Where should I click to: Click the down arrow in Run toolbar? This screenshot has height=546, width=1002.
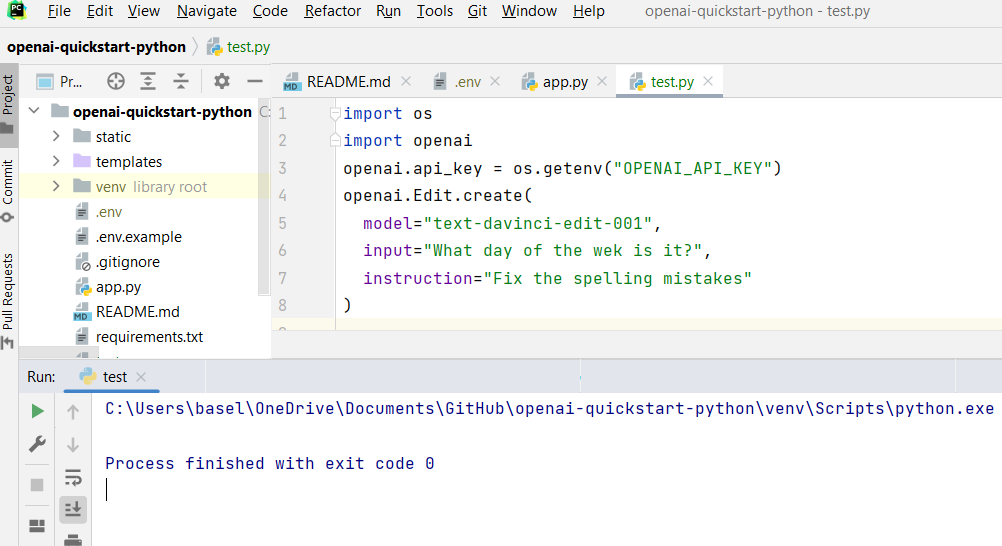pos(73,444)
